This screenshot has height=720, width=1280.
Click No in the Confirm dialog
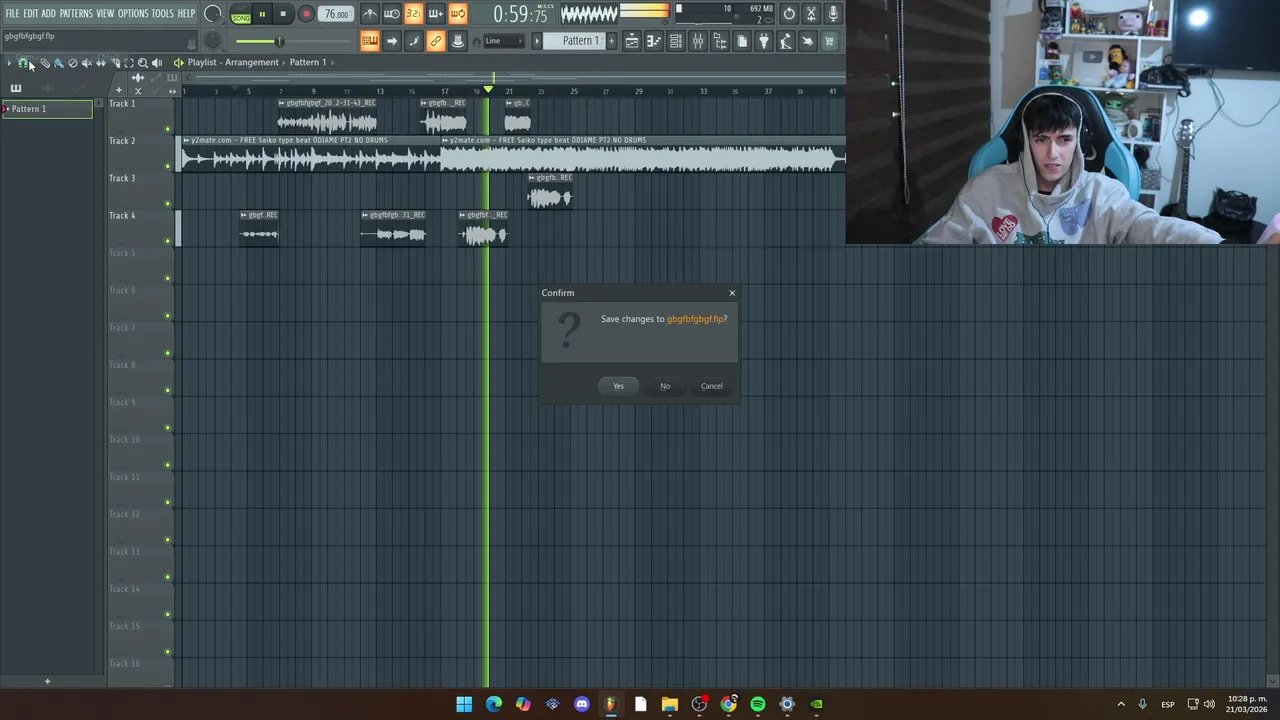point(665,386)
